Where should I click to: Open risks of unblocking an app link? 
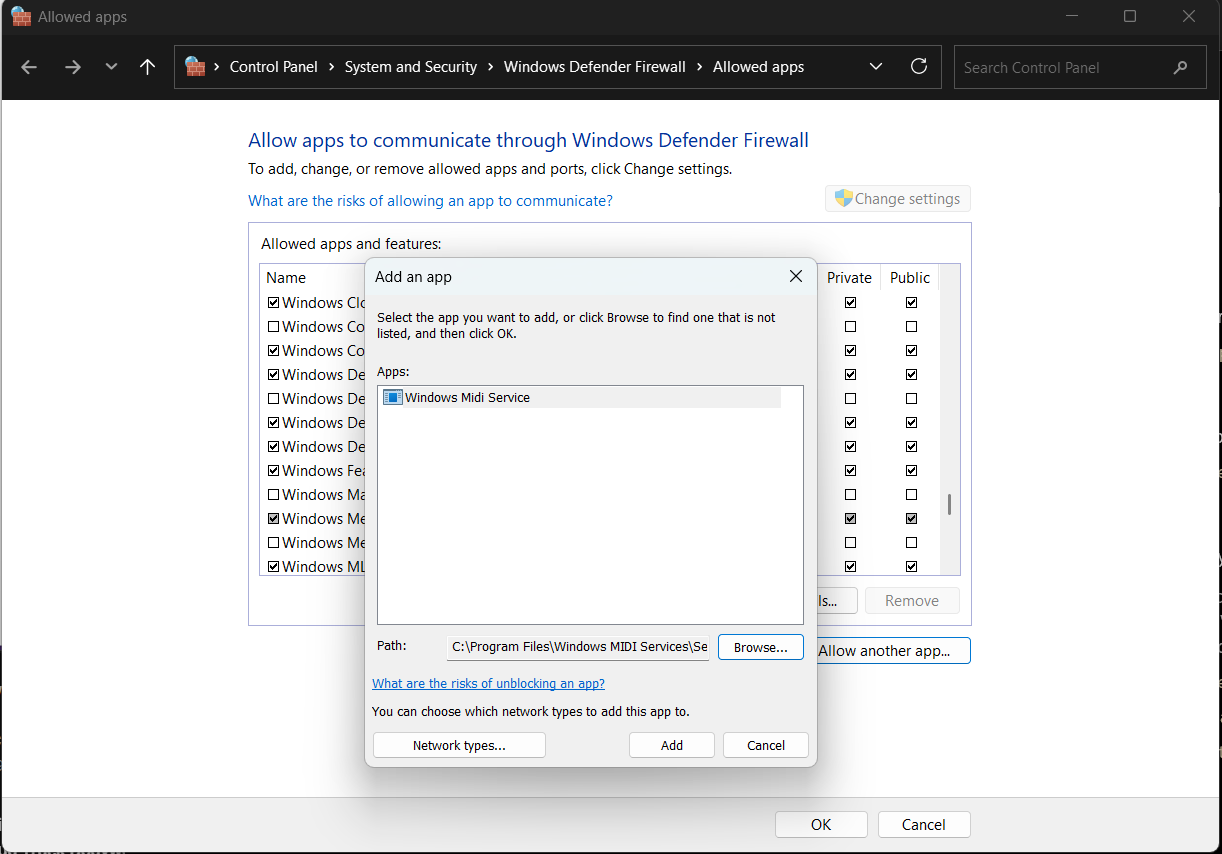488,684
